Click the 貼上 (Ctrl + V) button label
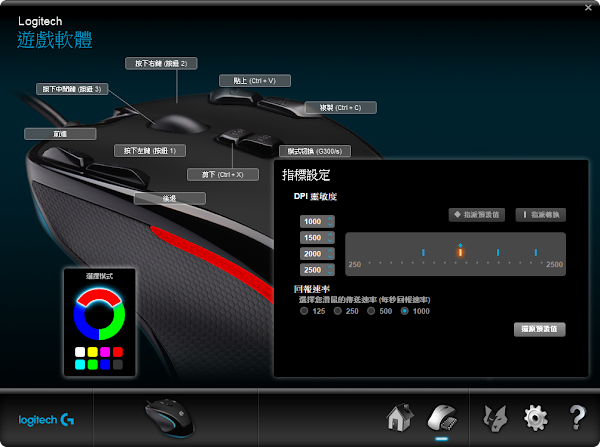The image size is (600, 447). (x=255, y=81)
